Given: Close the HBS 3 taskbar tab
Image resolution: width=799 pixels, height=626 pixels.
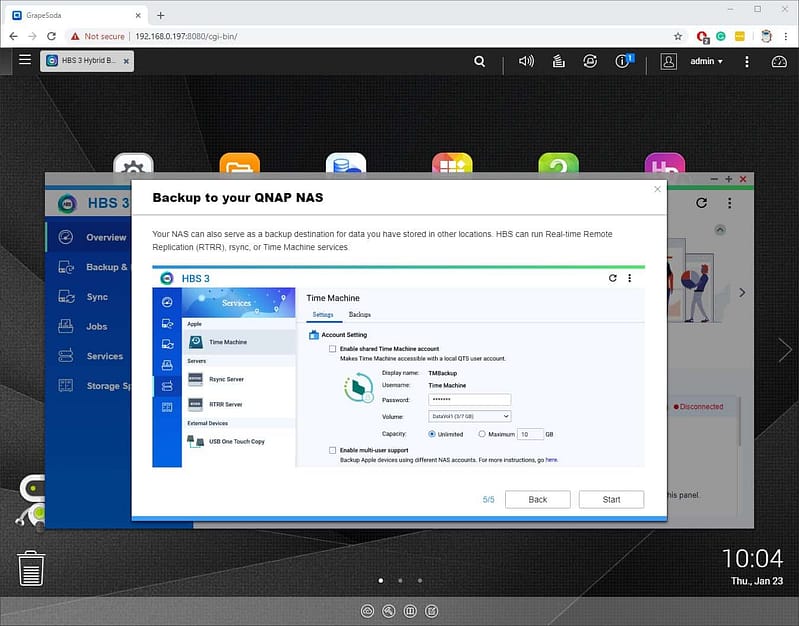Looking at the screenshot, I should coord(126,61).
